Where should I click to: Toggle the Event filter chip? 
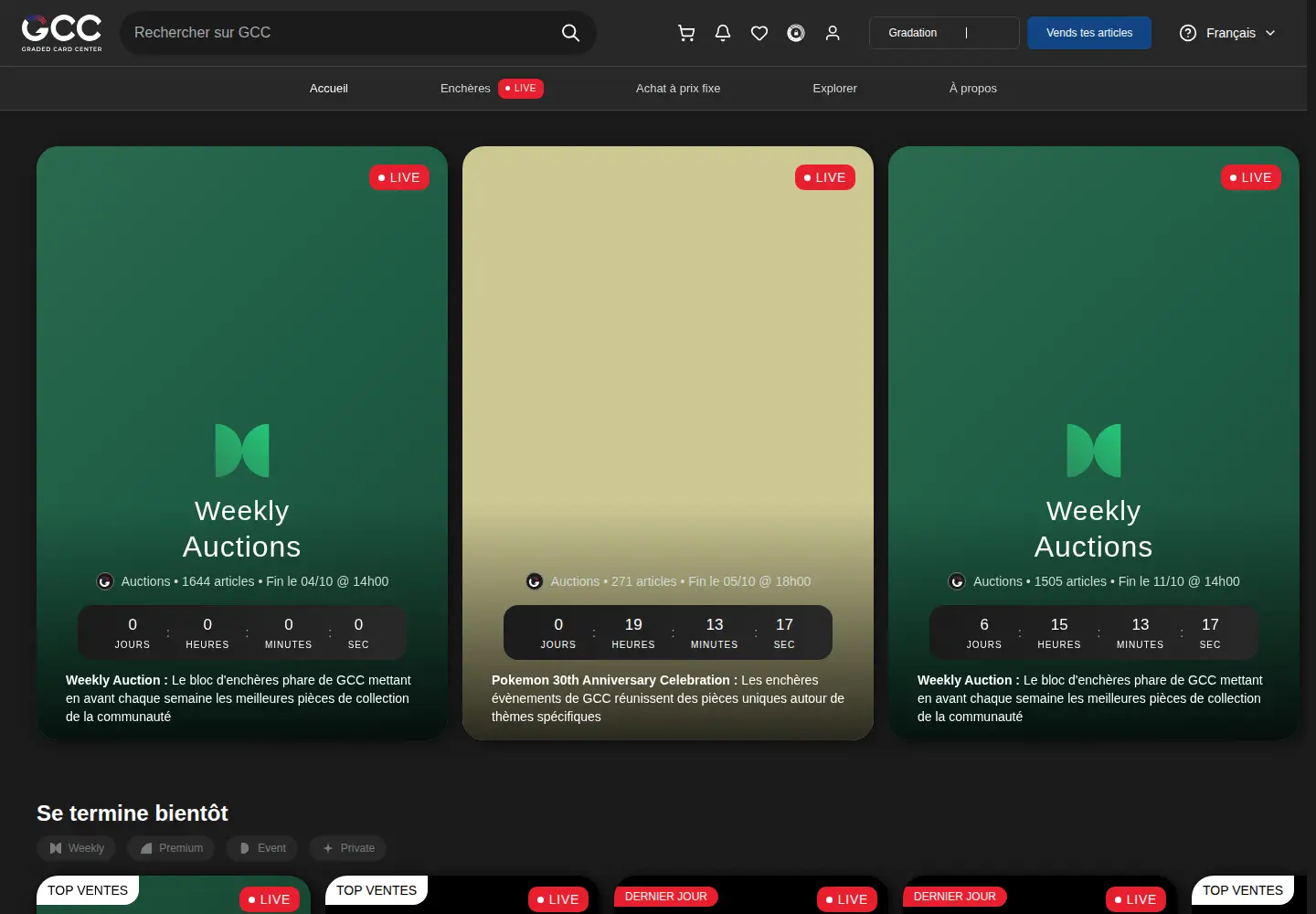click(x=262, y=848)
